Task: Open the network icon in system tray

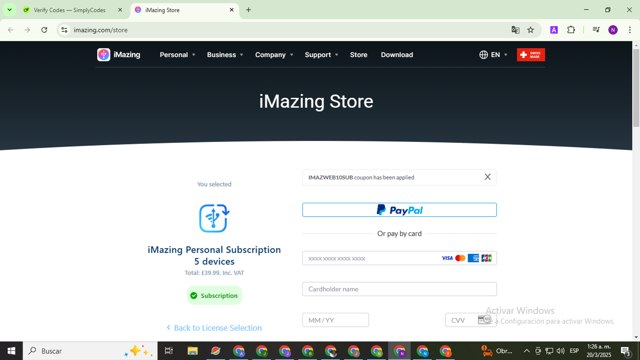Action: (x=549, y=351)
